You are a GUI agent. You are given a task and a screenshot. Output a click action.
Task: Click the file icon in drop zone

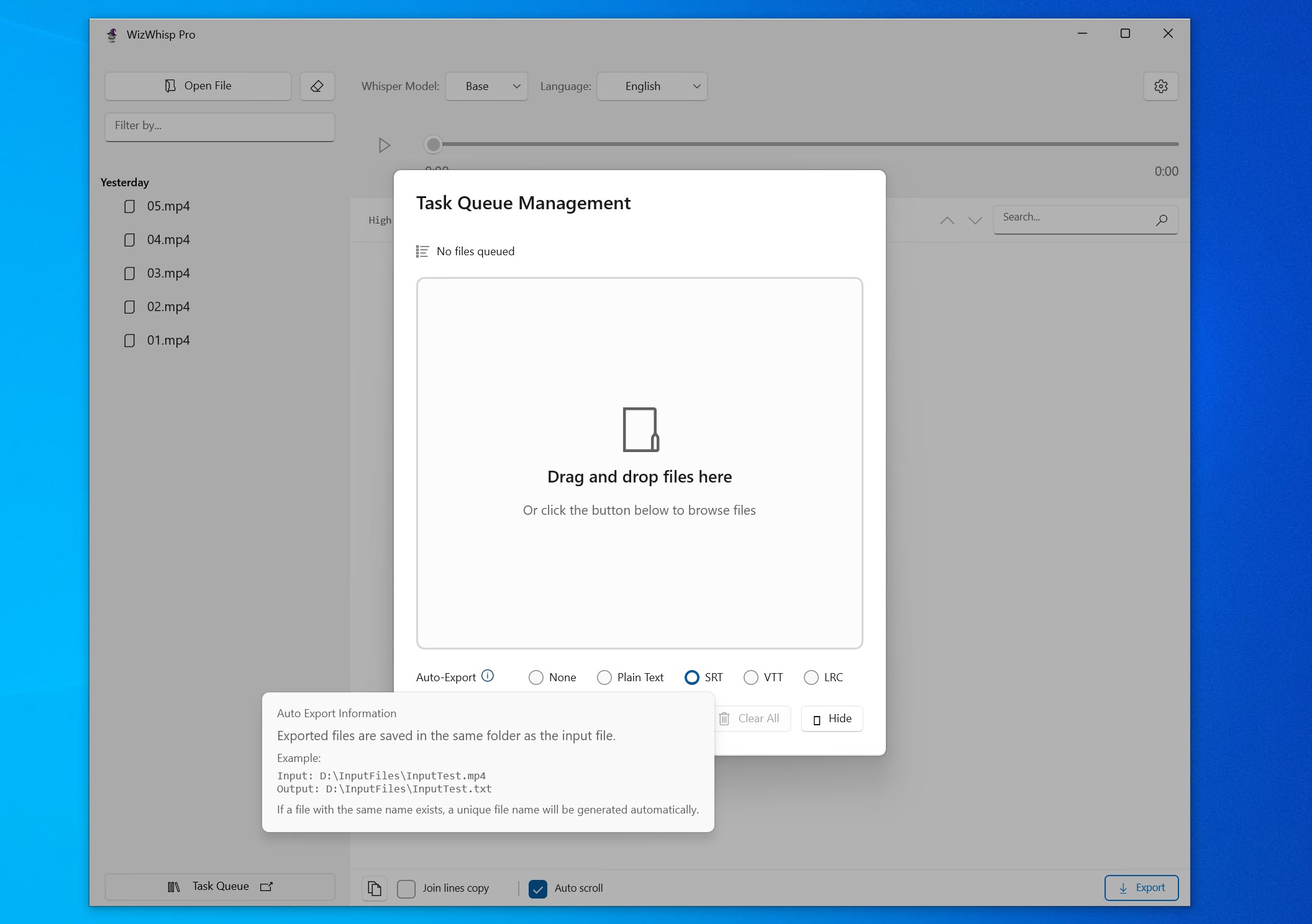(x=640, y=430)
